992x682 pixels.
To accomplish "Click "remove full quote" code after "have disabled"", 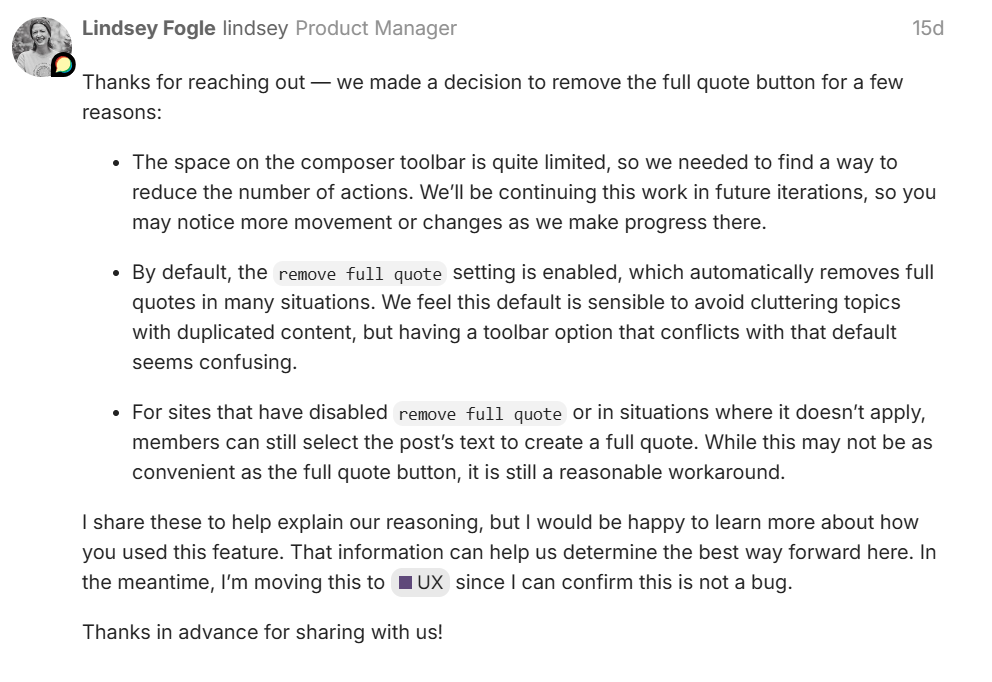I will click(x=480, y=413).
